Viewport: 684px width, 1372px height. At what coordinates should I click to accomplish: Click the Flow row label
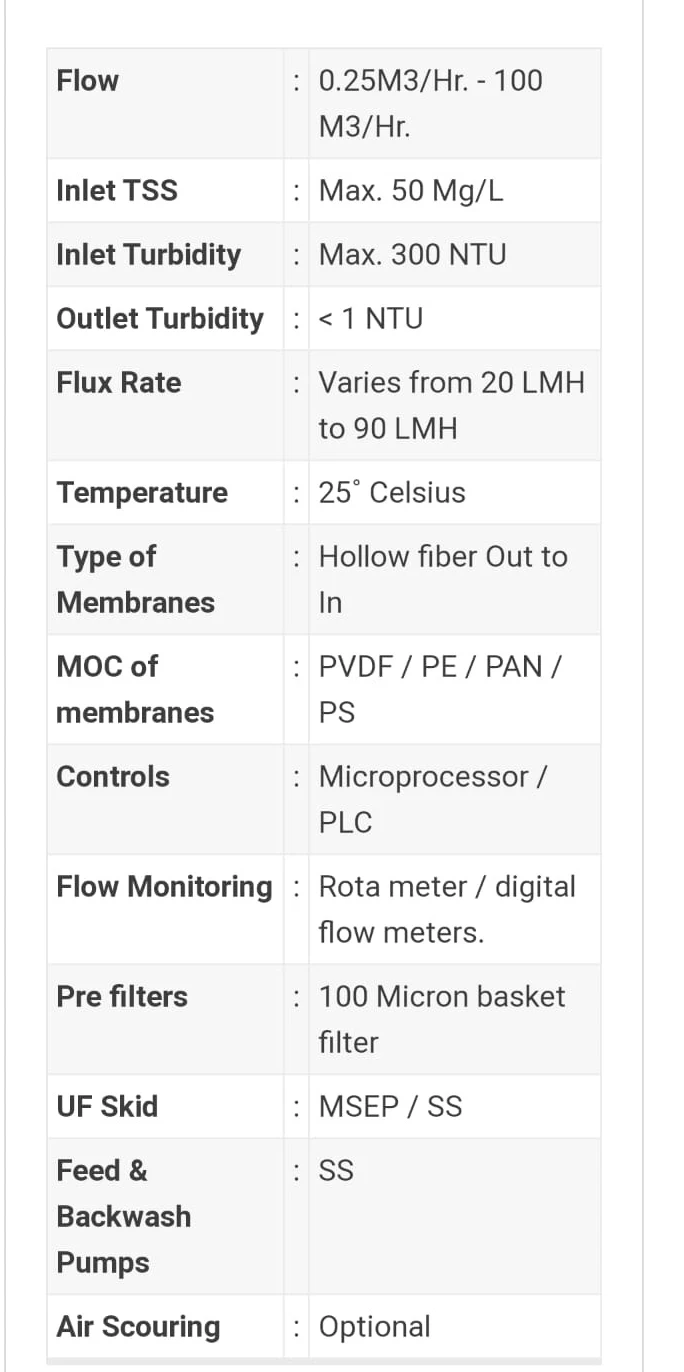pos(88,81)
